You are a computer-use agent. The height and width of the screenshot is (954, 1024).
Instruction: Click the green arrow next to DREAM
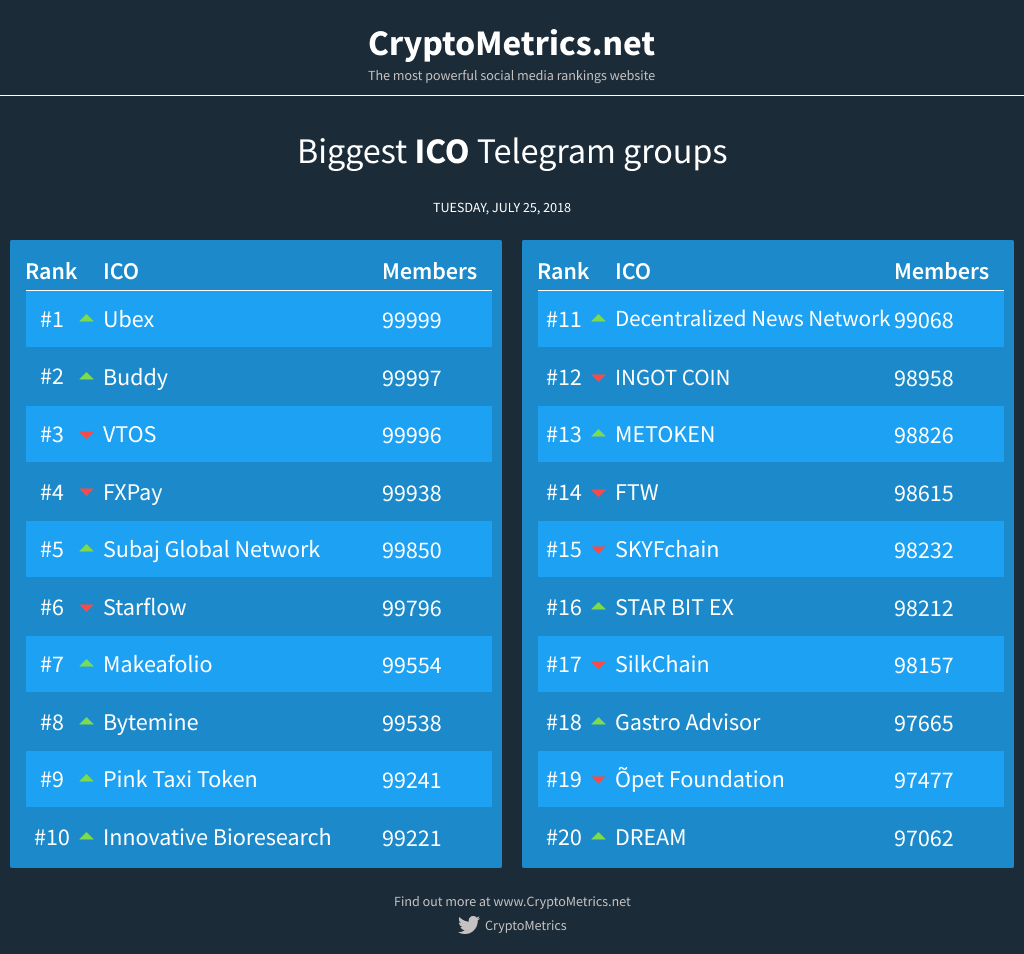(597, 837)
